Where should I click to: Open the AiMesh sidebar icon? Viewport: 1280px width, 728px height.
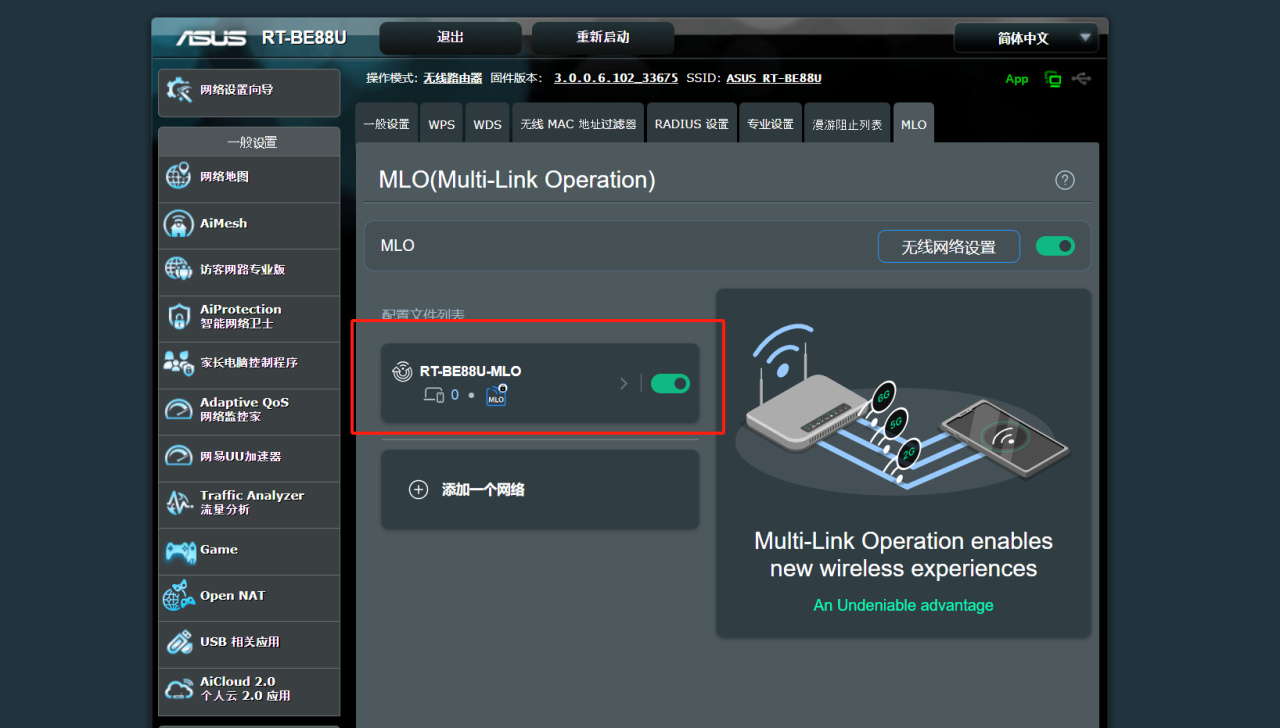178,224
